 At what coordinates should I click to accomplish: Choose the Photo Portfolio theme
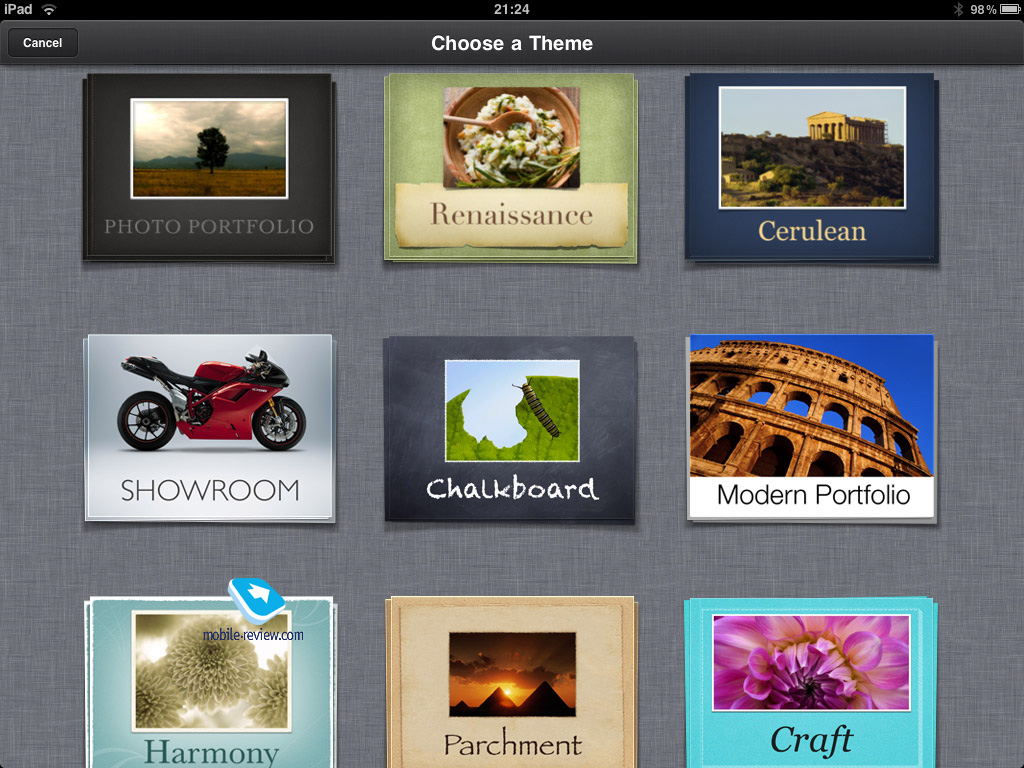209,168
